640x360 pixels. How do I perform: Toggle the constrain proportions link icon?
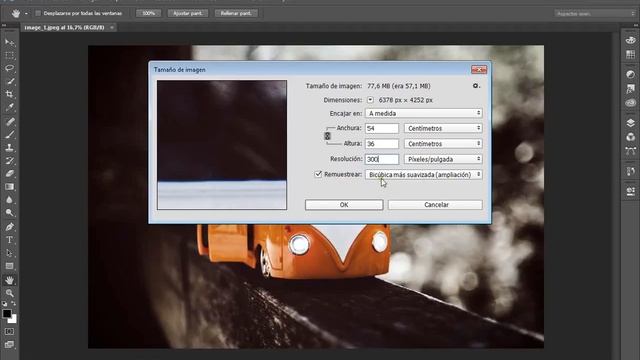point(327,136)
